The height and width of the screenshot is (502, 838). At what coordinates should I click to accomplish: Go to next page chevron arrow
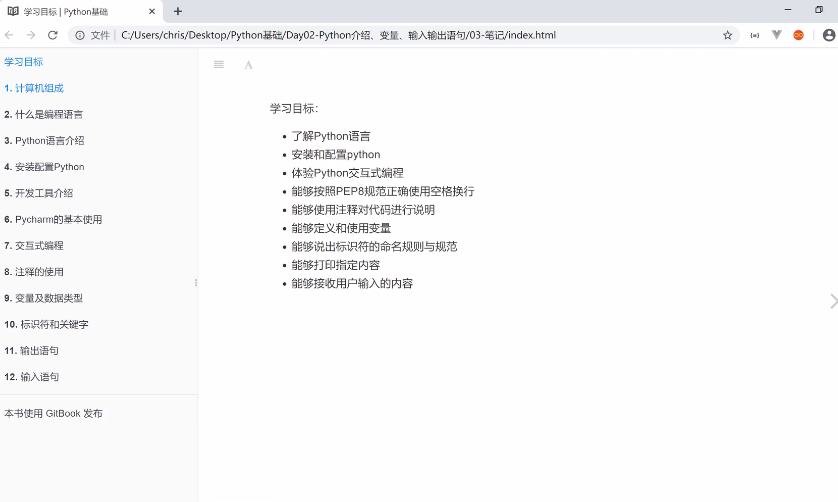832,301
